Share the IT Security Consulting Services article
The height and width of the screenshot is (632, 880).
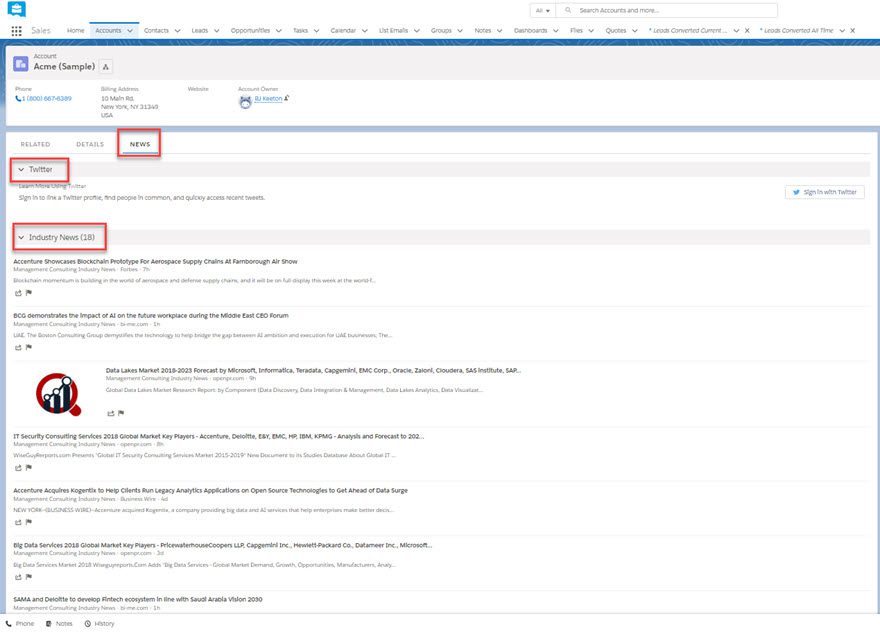tap(17, 467)
